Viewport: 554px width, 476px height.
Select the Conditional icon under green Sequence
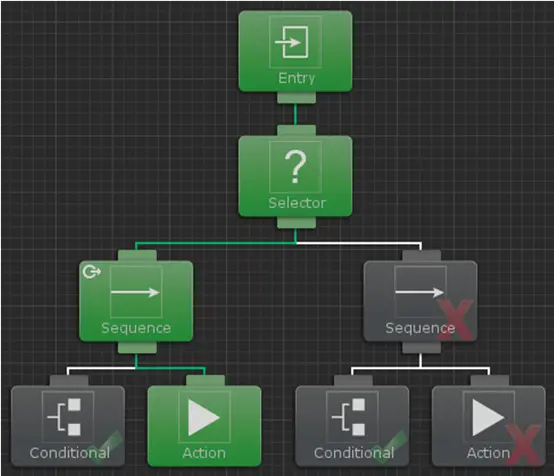tap(68, 417)
